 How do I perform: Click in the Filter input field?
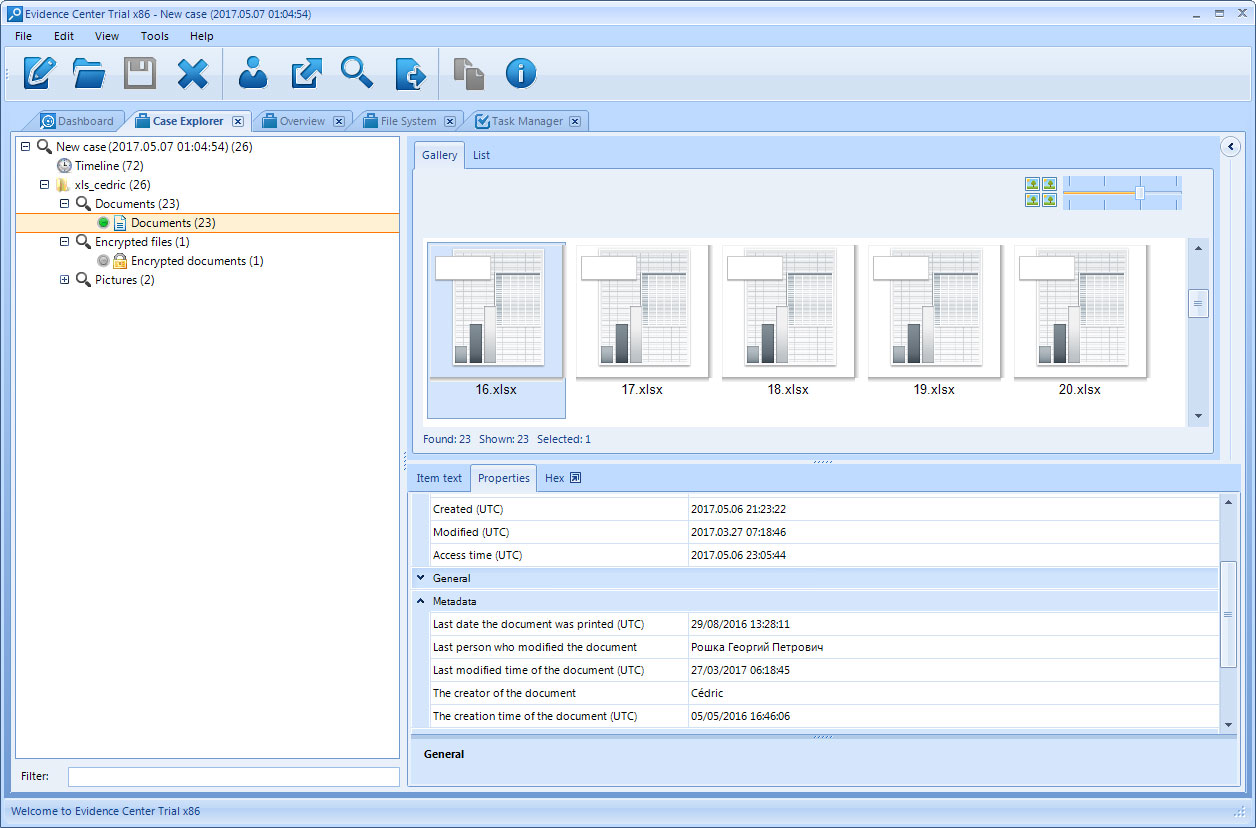coord(233,776)
